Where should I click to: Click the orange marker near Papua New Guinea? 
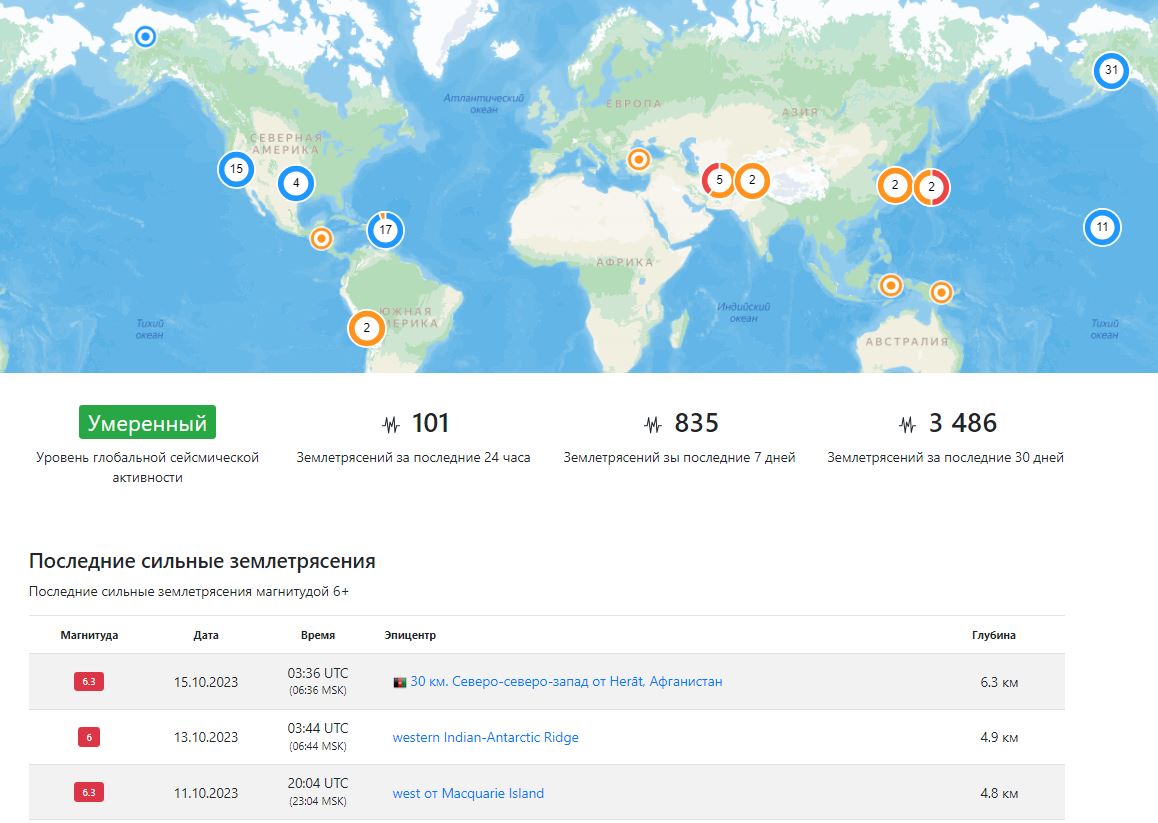(x=941, y=293)
